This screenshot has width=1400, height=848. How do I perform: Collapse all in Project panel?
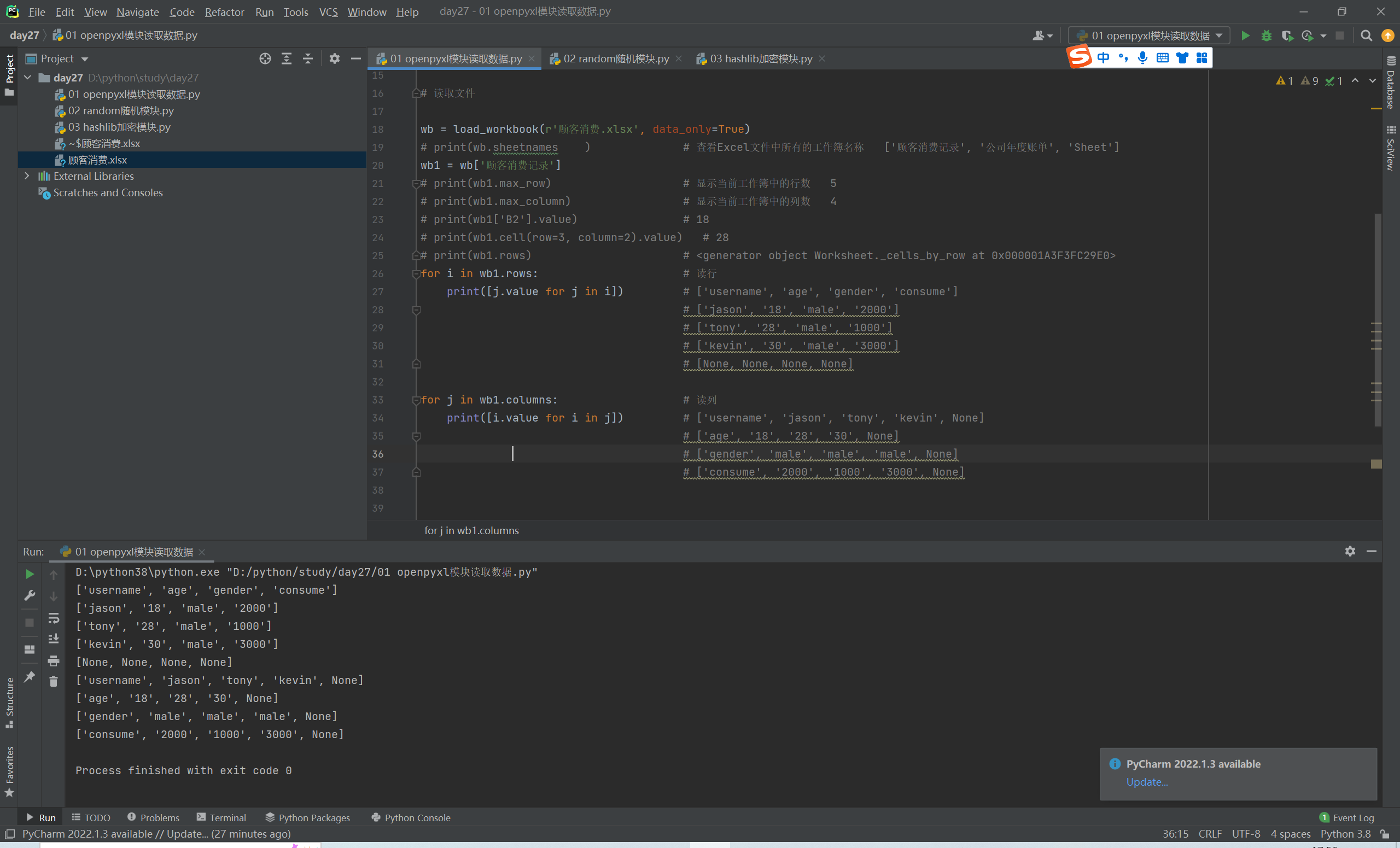(307, 59)
